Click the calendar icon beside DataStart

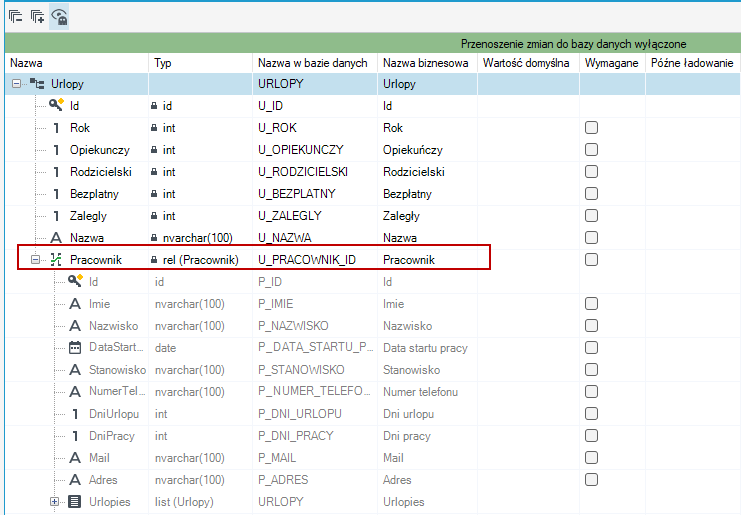coord(75,348)
